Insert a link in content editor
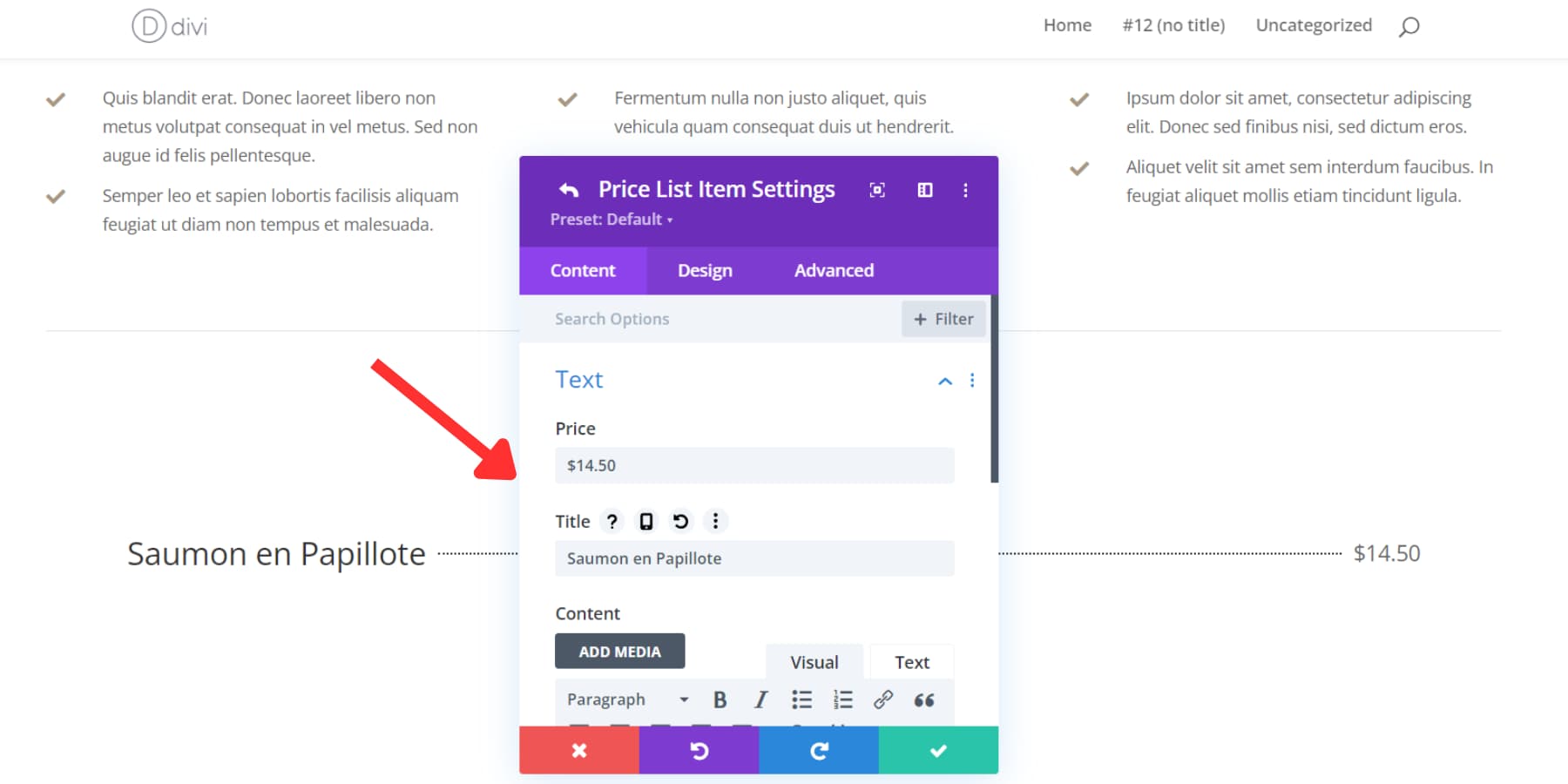Viewport: 1568px width, 784px height. (x=883, y=700)
